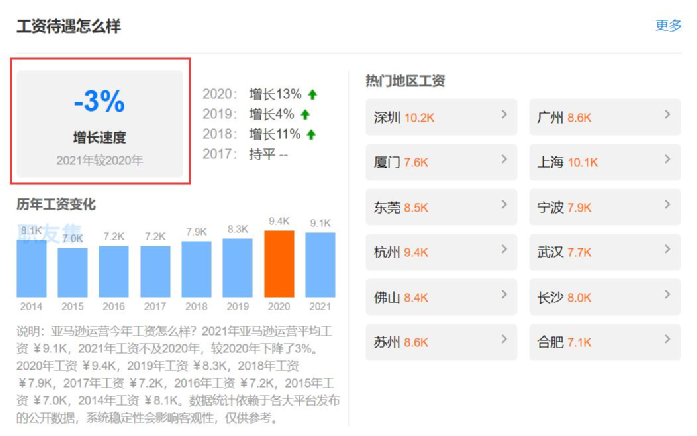Click the -3% growth rate figure
This screenshot has width=697, height=436.
[100, 101]
